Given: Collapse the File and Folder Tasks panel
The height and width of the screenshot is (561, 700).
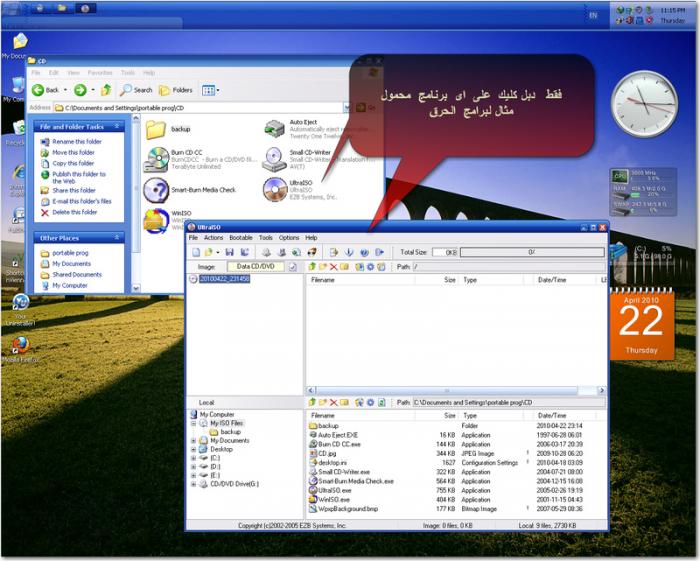Looking at the screenshot, I should pos(117,127).
